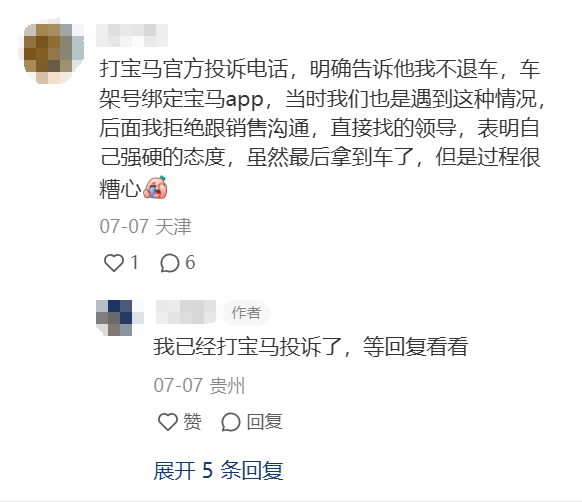
Task: Click the reply count 6 on top comment
Action: tap(190, 263)
